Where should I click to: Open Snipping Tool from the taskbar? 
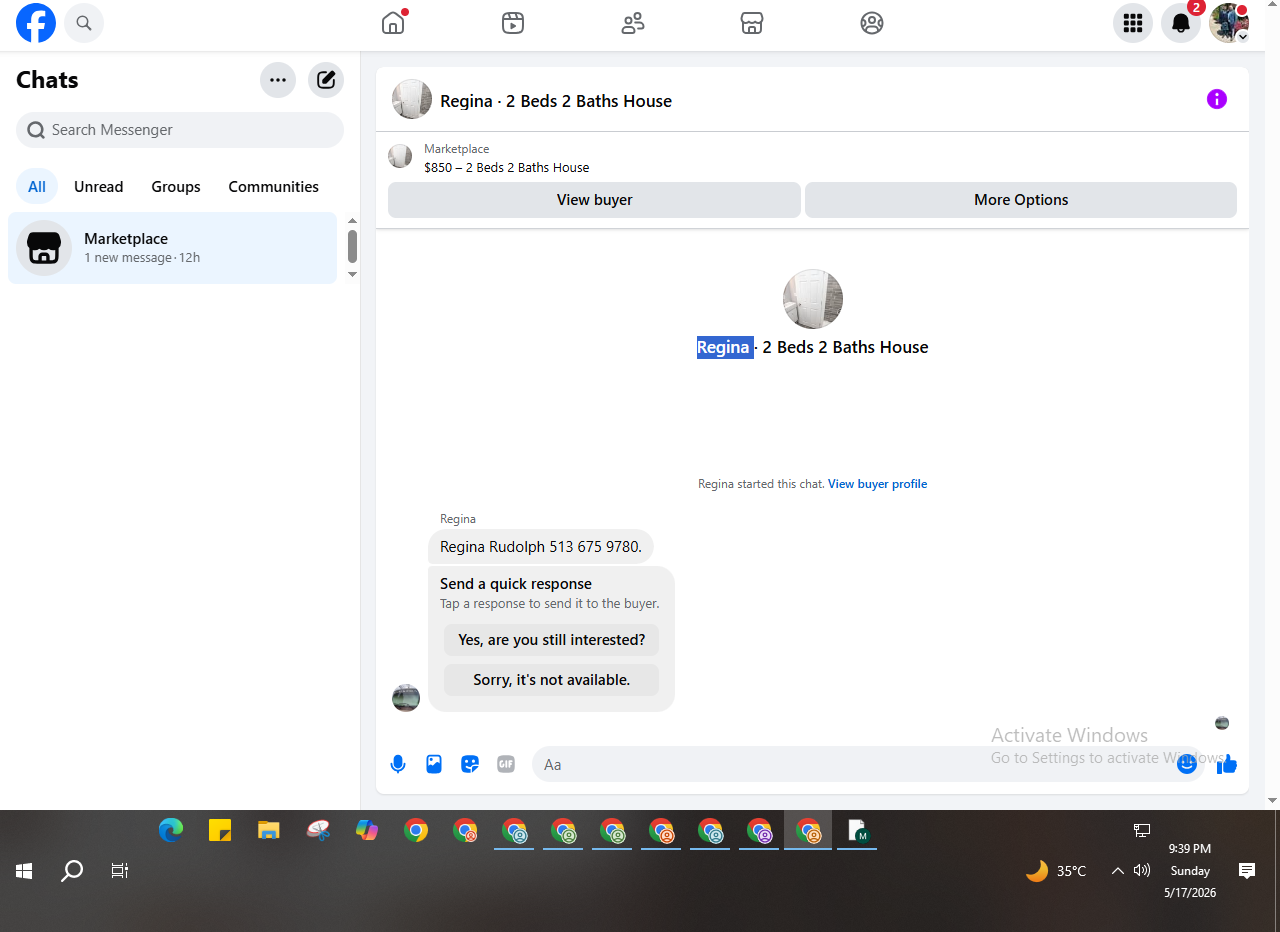[318, 830]
